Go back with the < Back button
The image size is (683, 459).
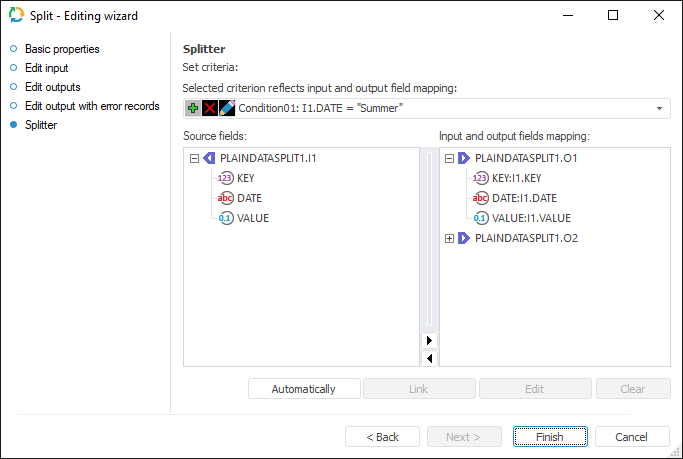pos(382,437)
